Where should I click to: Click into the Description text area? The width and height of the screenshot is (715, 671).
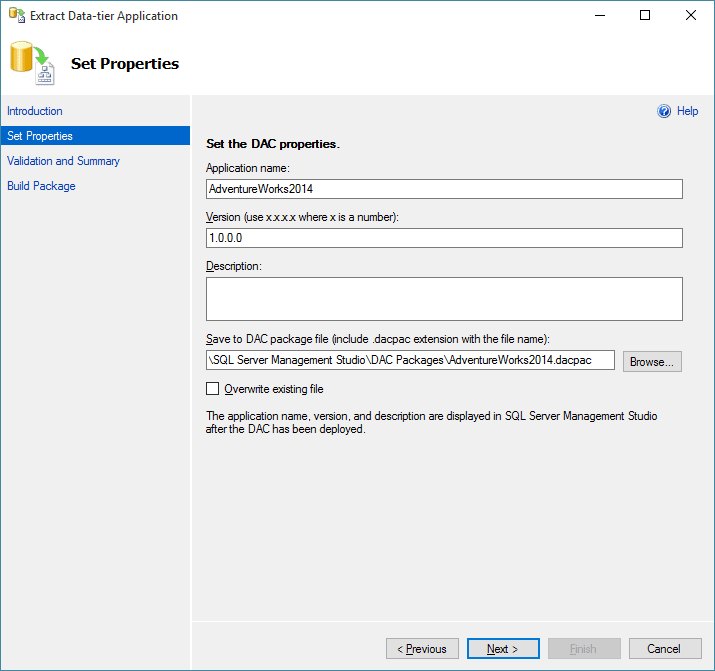click(444, 299)
